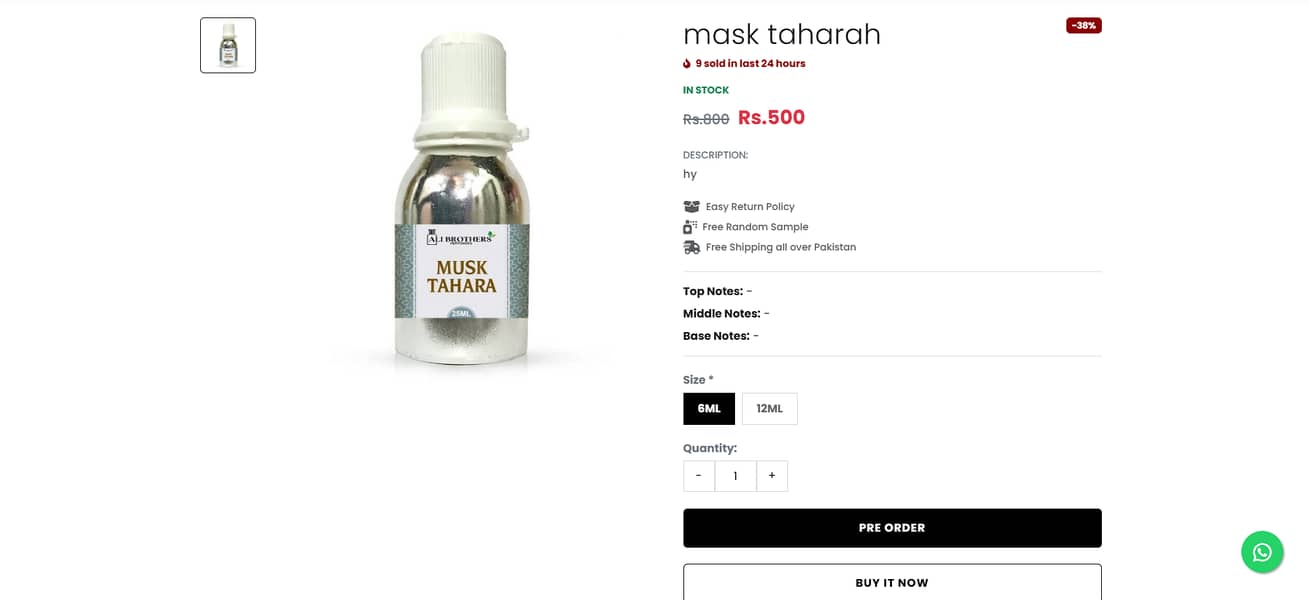Open the WhatsApp chat bubble
This screenshot has height=600, width=1309.
tap(1262, 552)
